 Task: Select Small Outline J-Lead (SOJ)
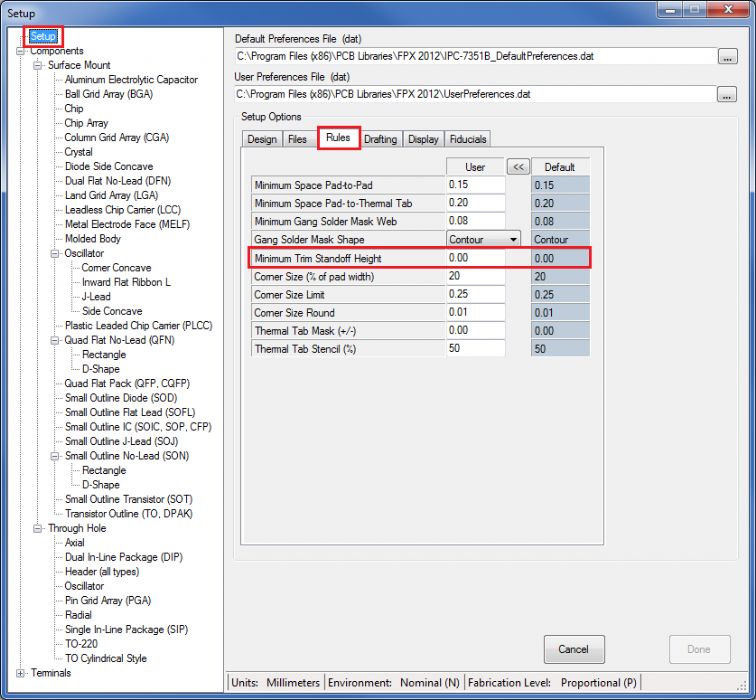click(122, 441)
